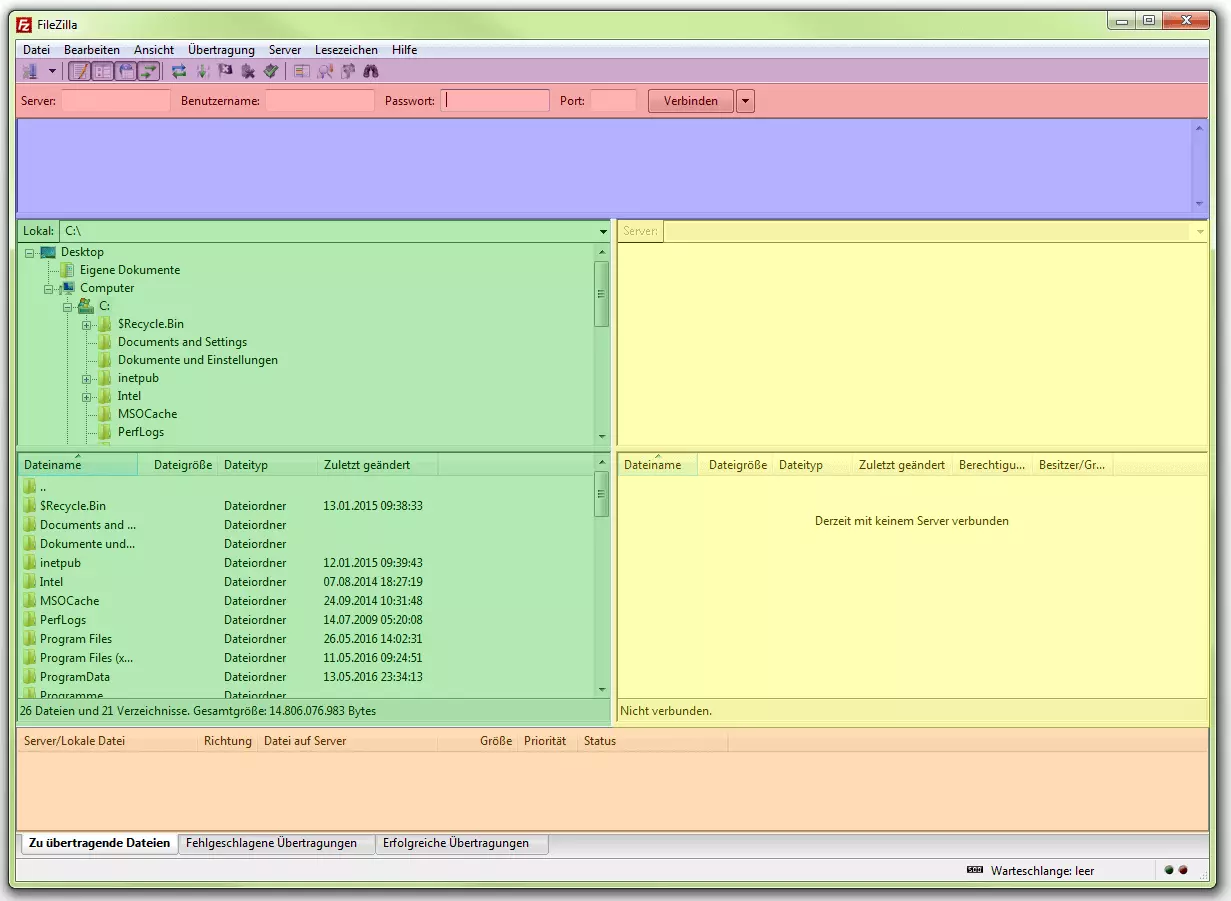This screenshot has width=1231, height=901.
Task: Click the disconnect from server icon
Action: point(248,71)
